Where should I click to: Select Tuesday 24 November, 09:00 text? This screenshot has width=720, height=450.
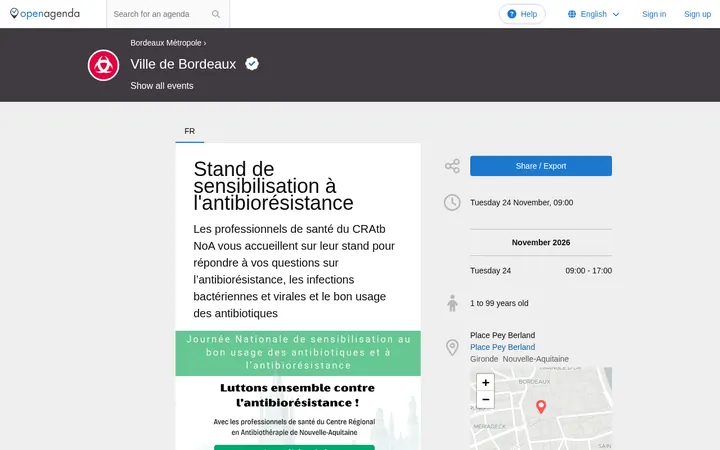(x=522, y=202)
